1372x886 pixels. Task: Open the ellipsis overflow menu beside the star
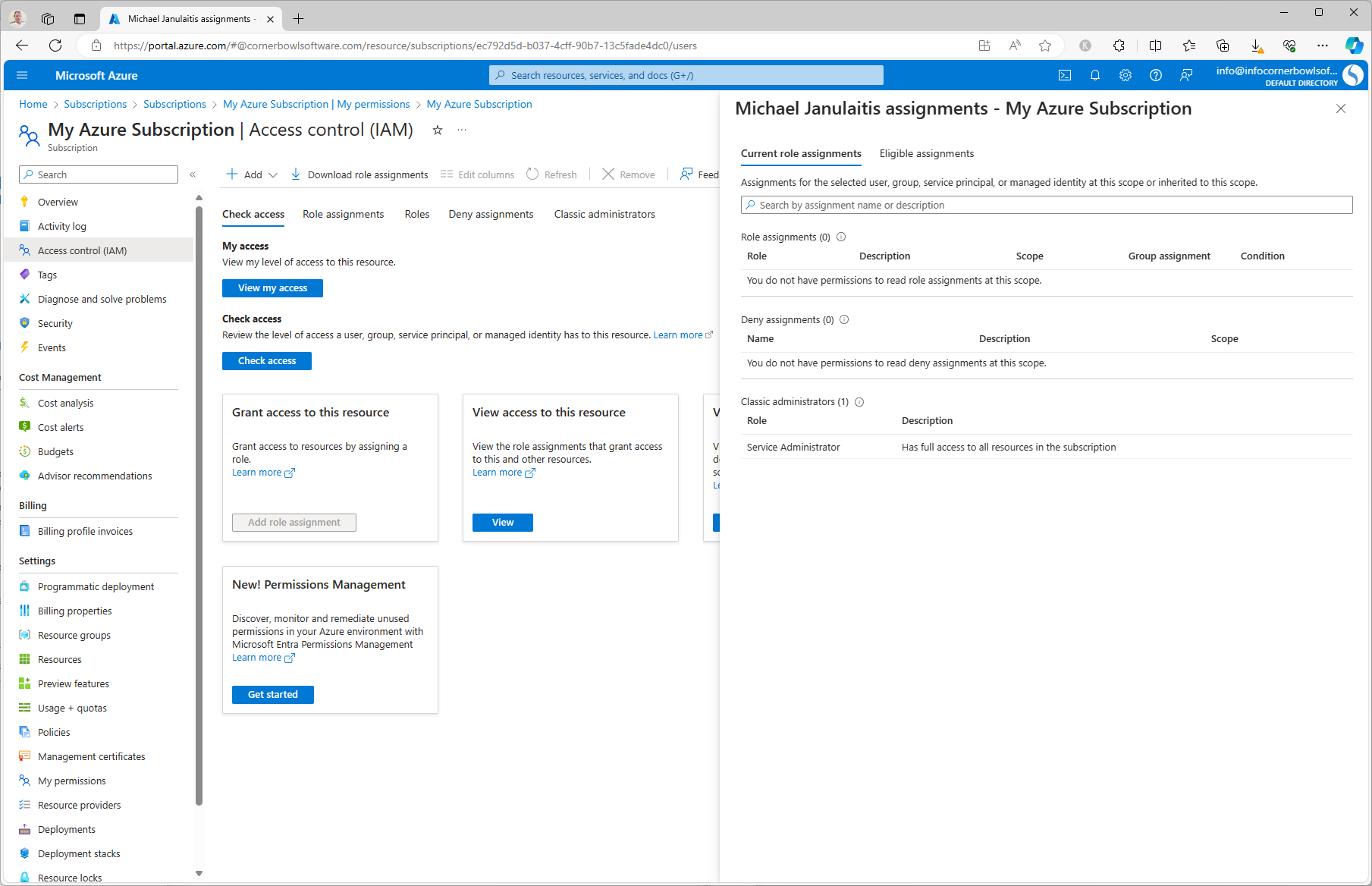pos(461,130)
